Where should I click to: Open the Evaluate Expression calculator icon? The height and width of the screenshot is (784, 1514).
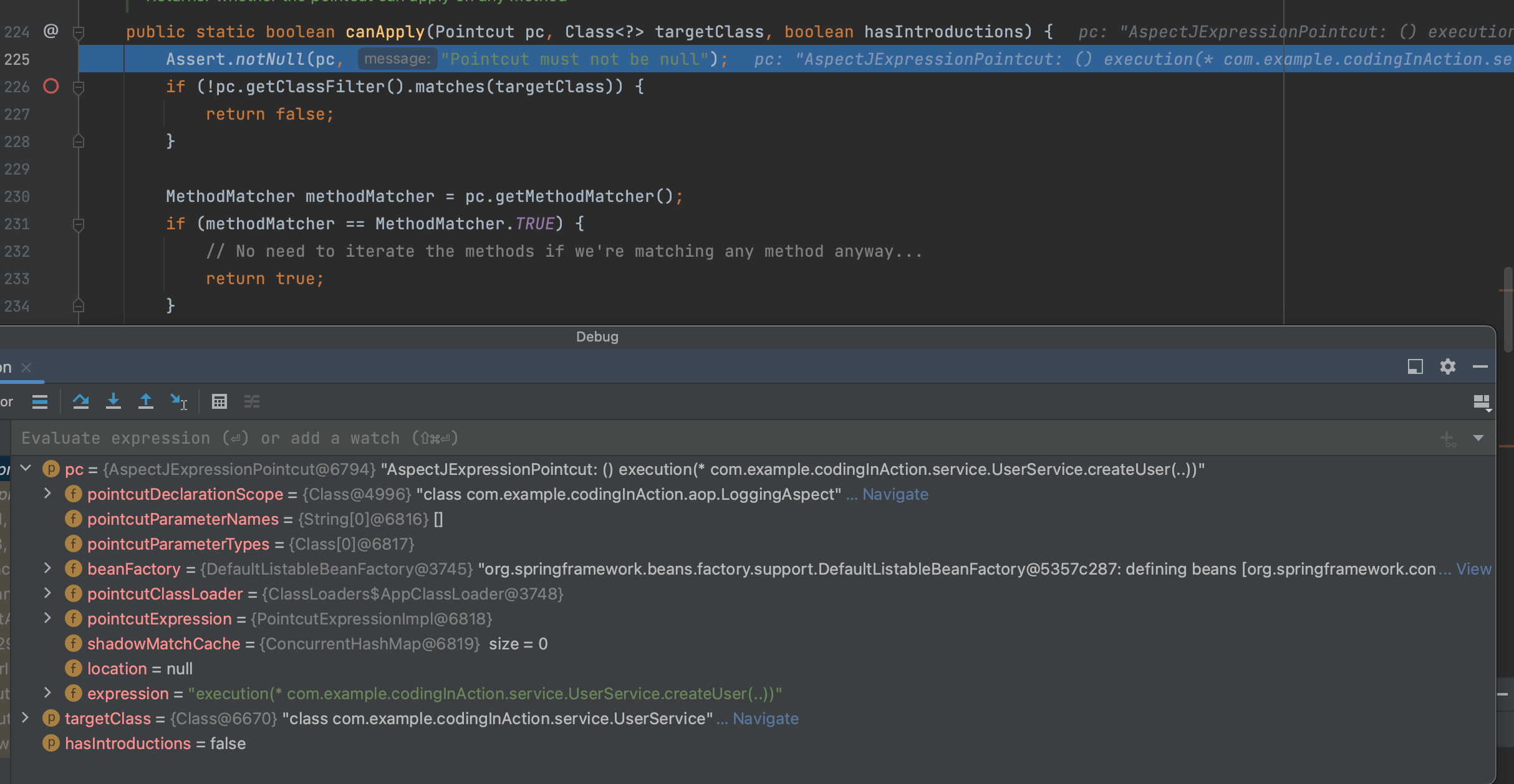pyautogui.click(x=219, y=401)
